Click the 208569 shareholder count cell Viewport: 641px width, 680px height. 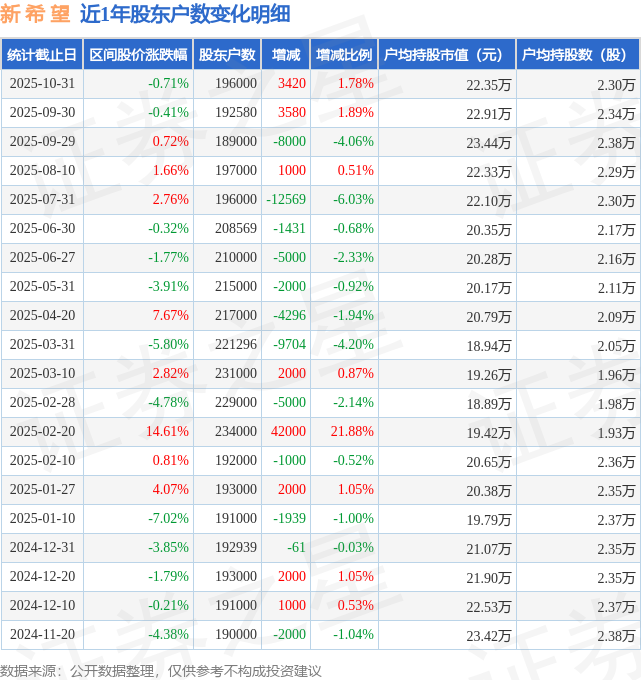click(235, 229)
